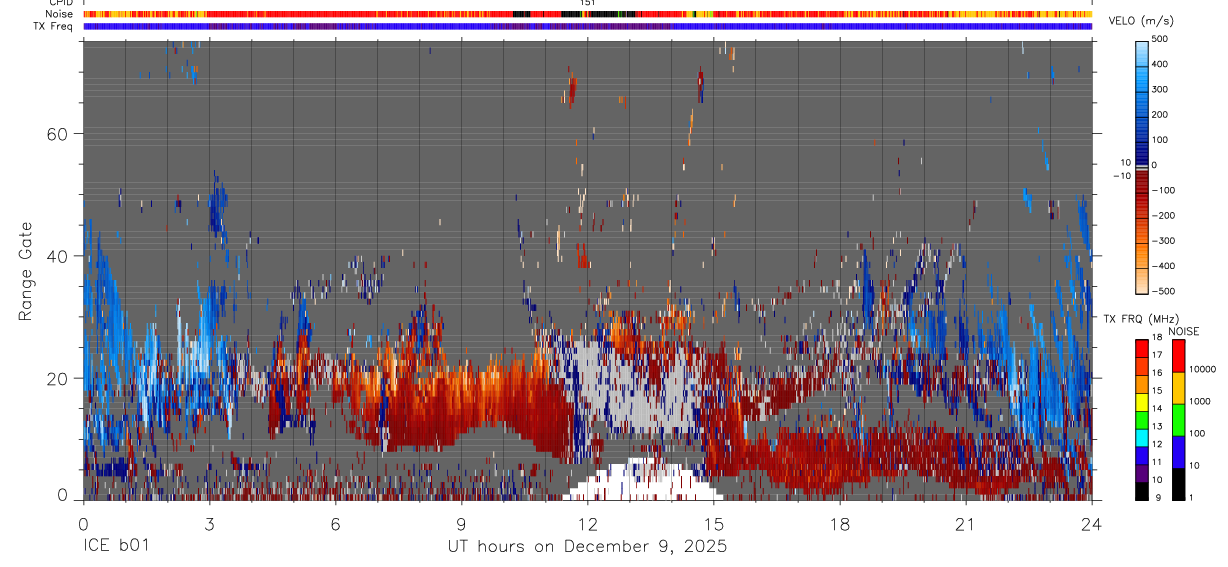1228x567 pixels.
Task: Click the '300' velocity scale label
Action: click(1160, 89)
